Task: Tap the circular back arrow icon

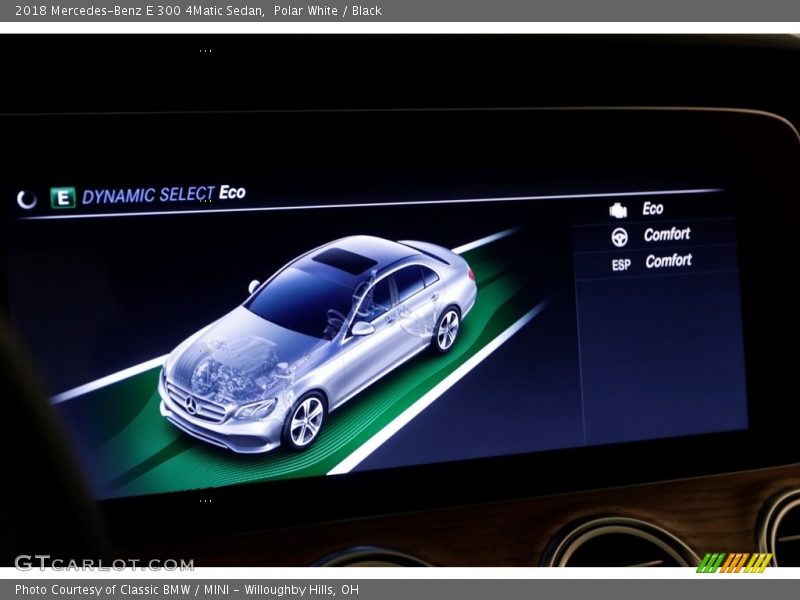Action: [x=27, y=199]
